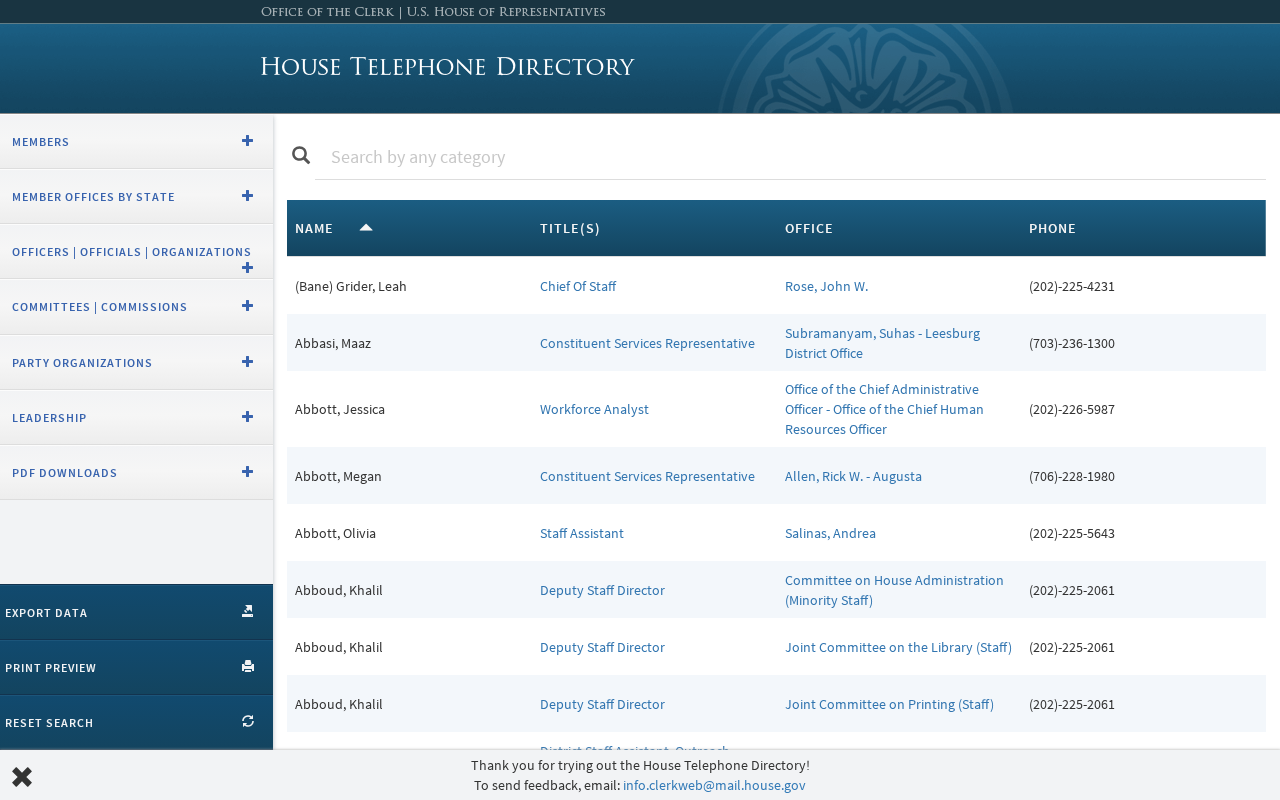
Task: Open the Chief Of Staff title link
Action: point(578,286)
